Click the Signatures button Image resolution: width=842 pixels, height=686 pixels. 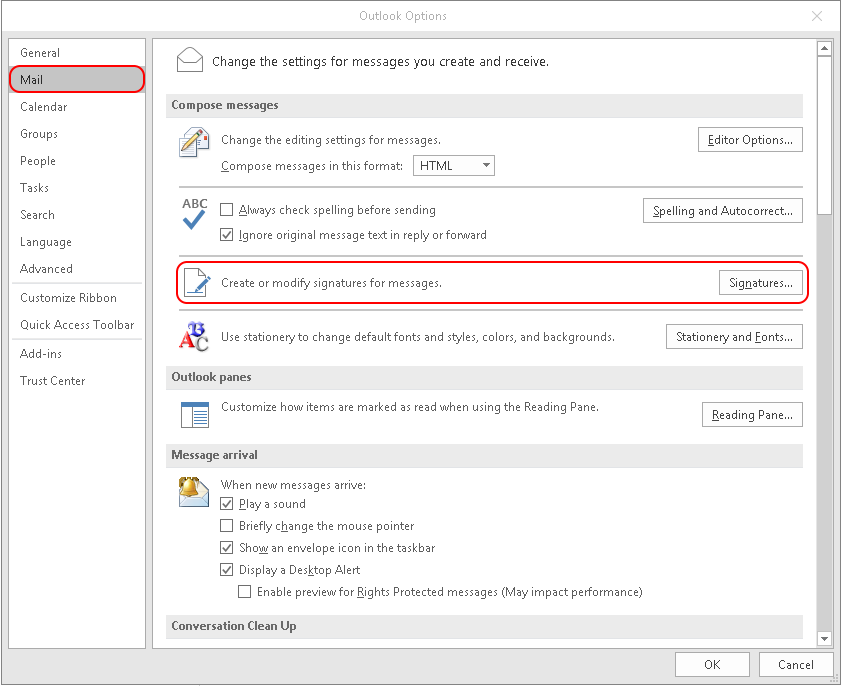[761, 283]
